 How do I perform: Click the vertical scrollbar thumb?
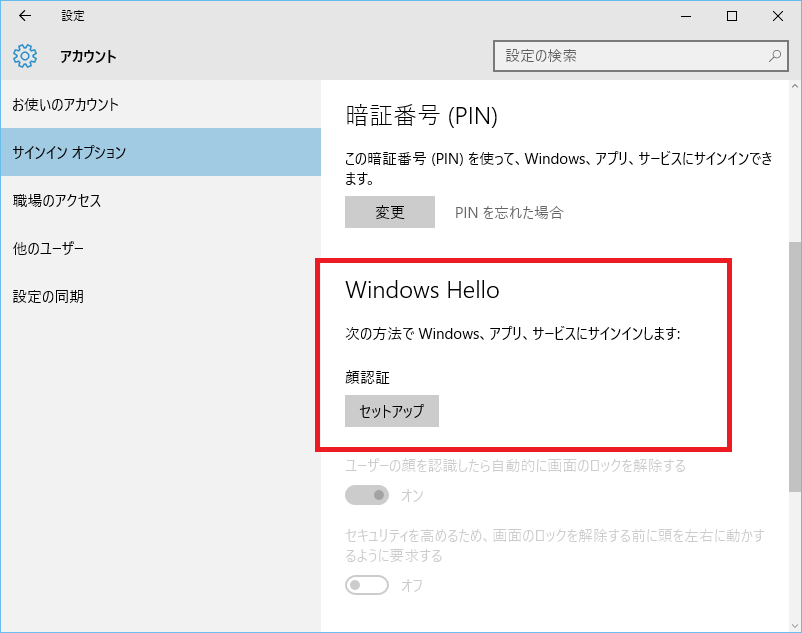[795, 367]
